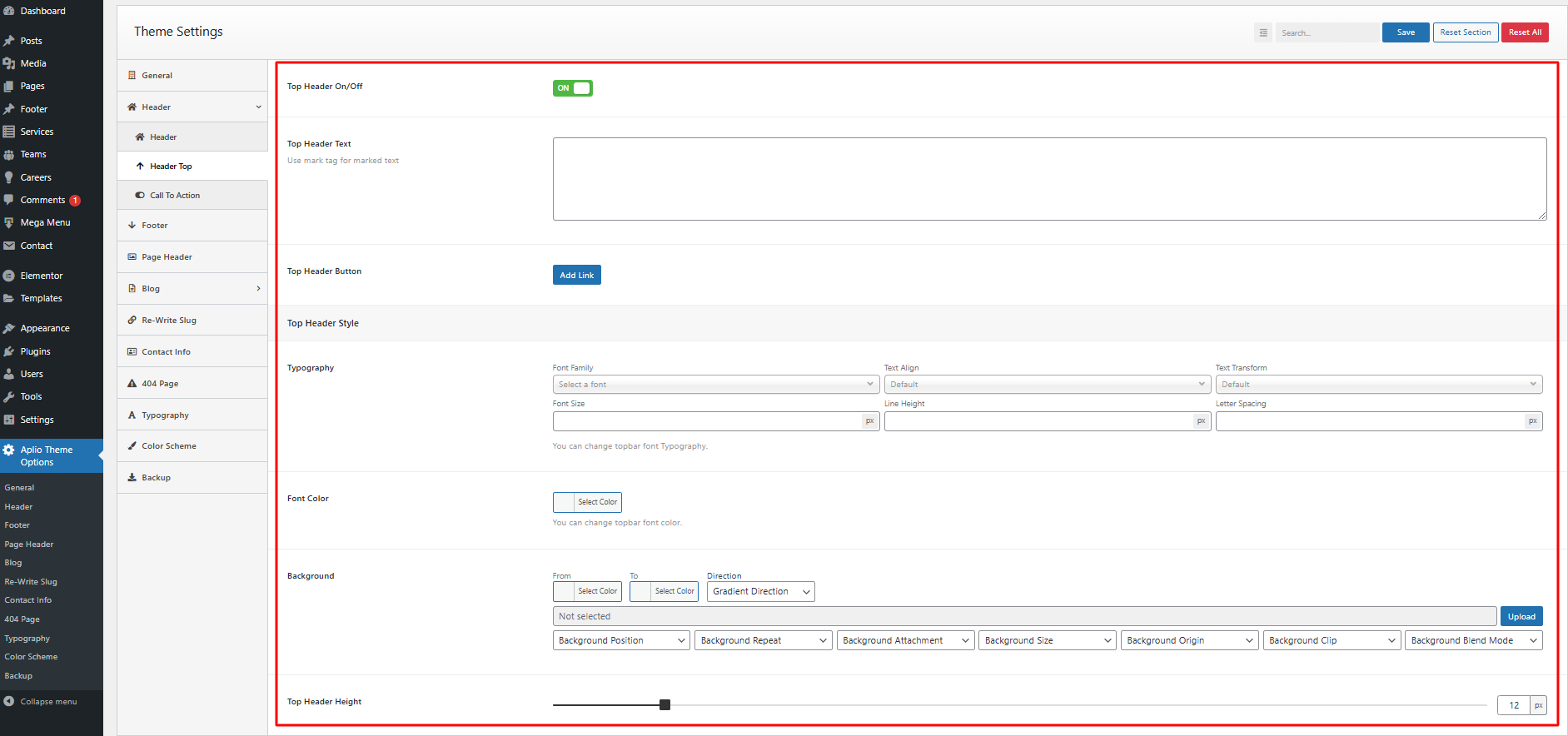Screen dimensions: 1568x736
Task: Click the Posts pin icon
Action: pyautogui.click(x=9, y=41)
